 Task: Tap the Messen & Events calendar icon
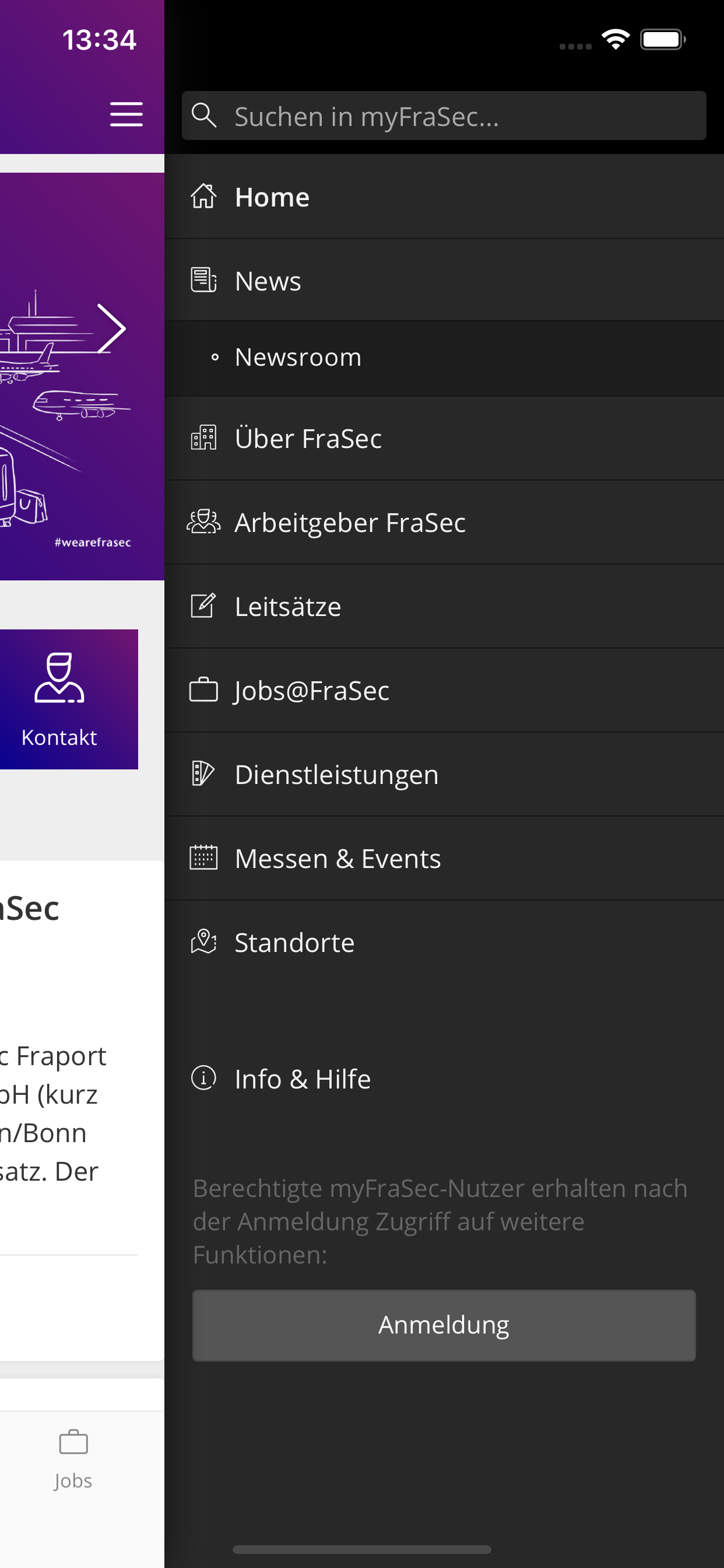203,858
